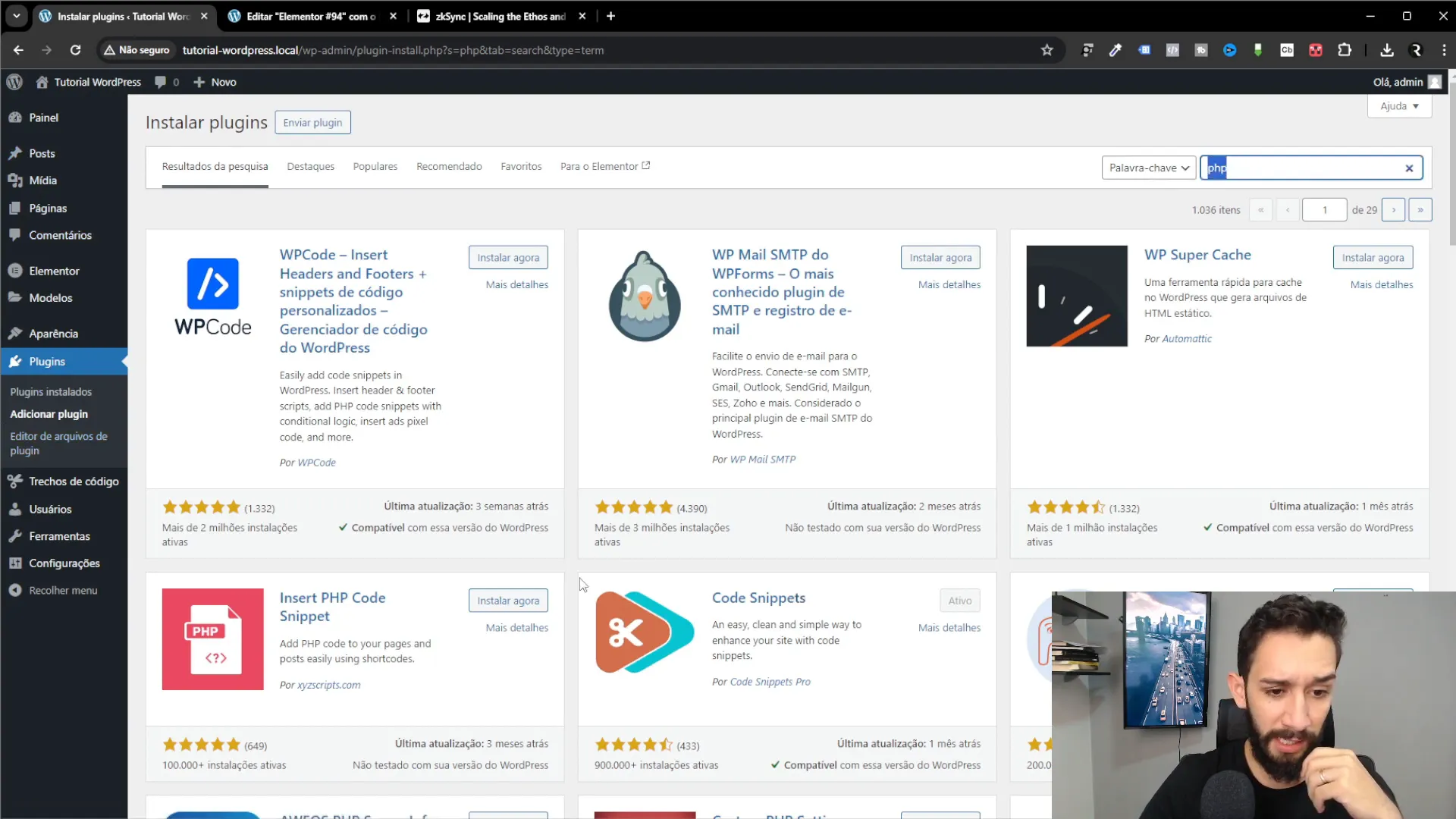
Task: Open browser extensions puzzle icon
Action: tap(1345, 50)
